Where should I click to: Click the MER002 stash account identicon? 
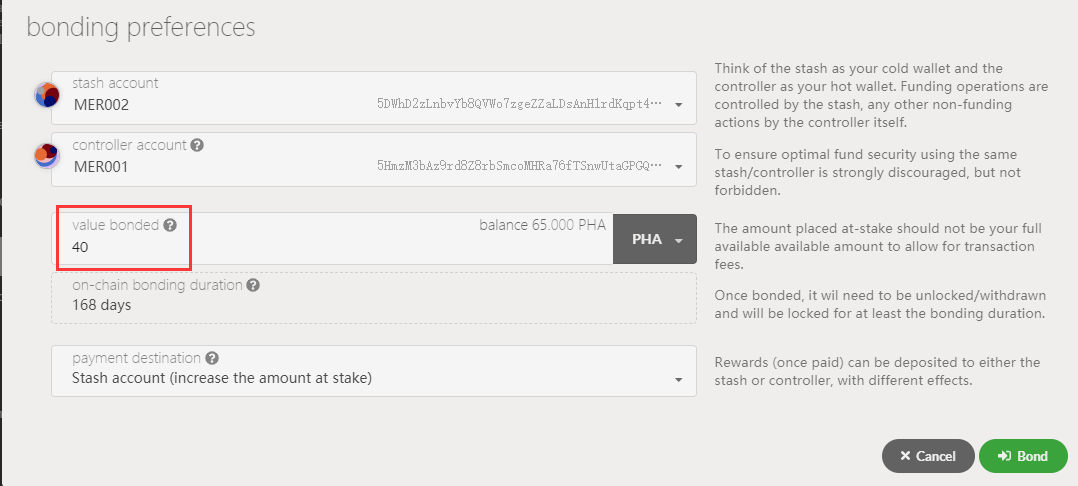[47, 95]
